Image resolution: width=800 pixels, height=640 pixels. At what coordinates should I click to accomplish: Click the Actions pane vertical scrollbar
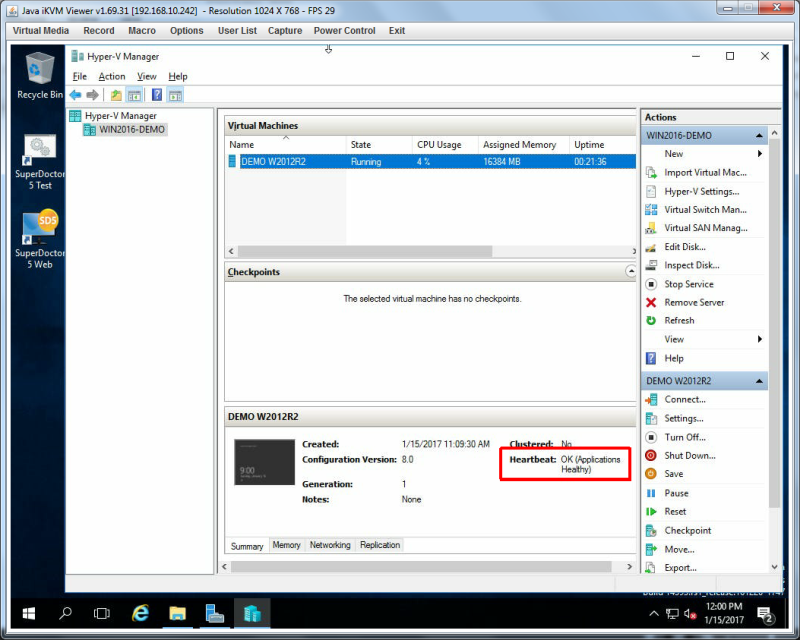click(774, 324)
